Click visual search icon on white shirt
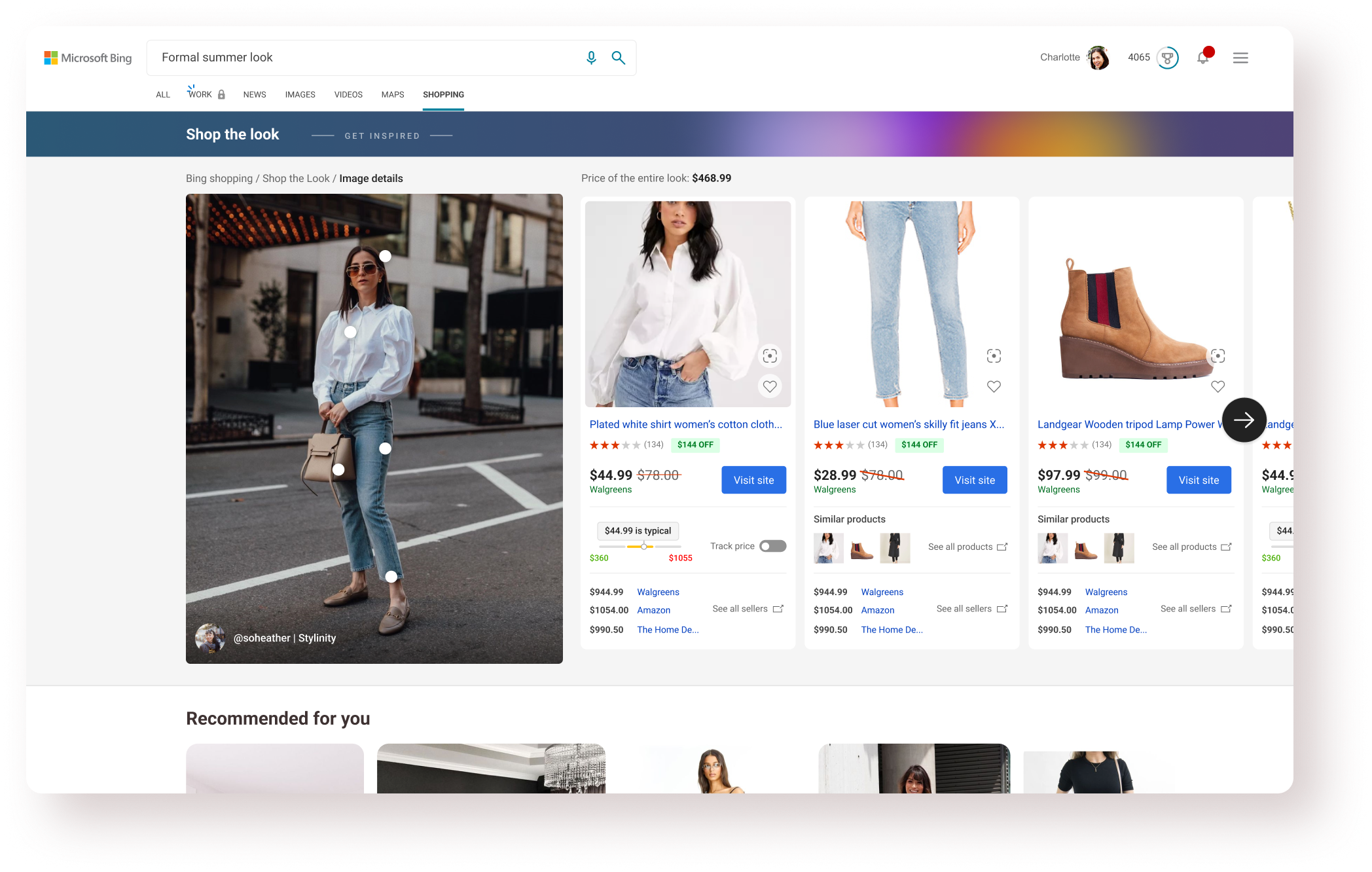 click(770, 355)
